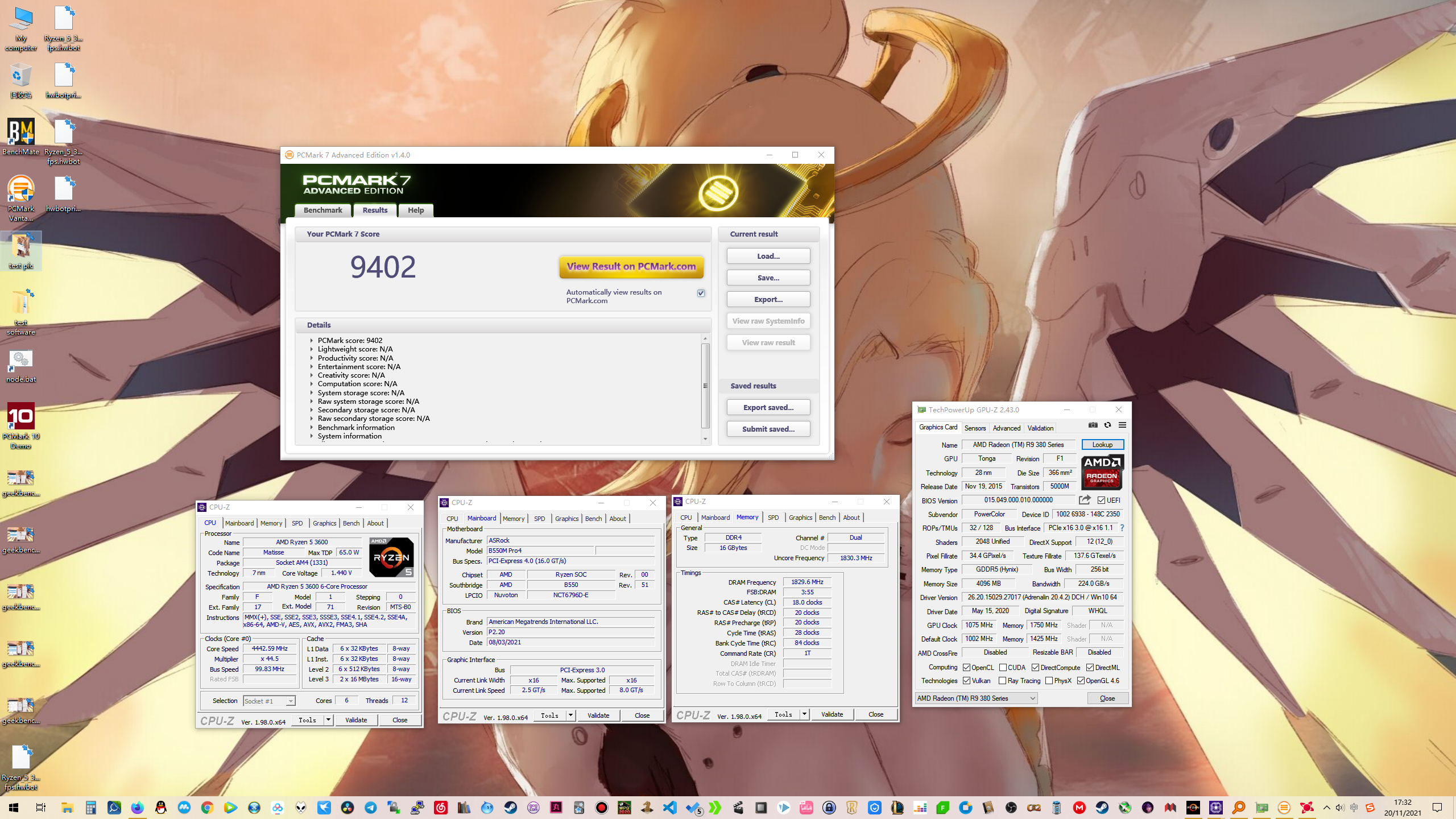Click the Details scrollbar down arrow
Image resolution: width=1456 pixels, height=819 pixels.
(705, 439)
